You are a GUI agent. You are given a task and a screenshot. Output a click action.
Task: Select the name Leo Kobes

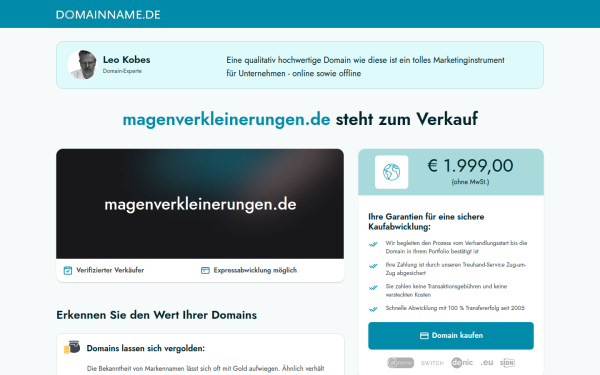[x=126, y=60]
